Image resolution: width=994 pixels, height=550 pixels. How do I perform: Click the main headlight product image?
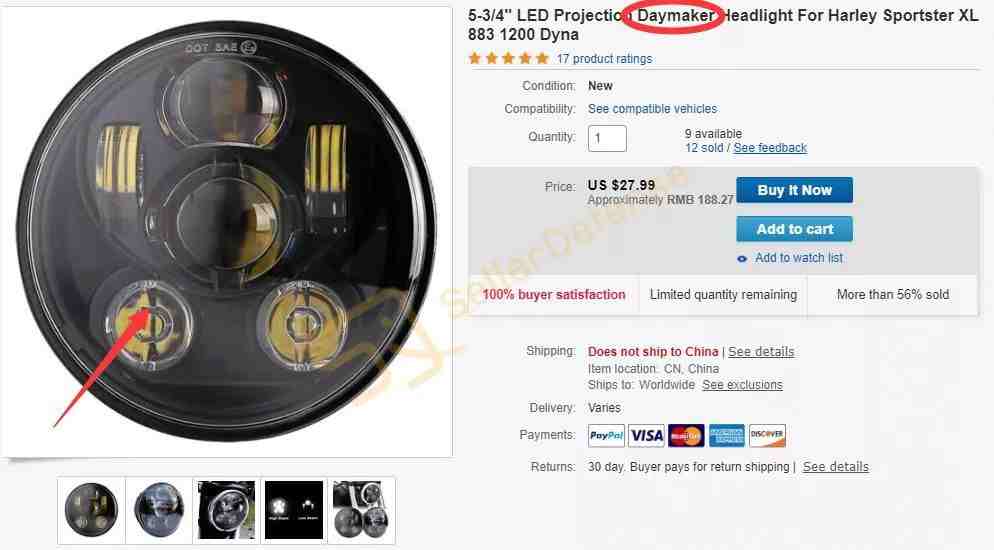point(226,231)
